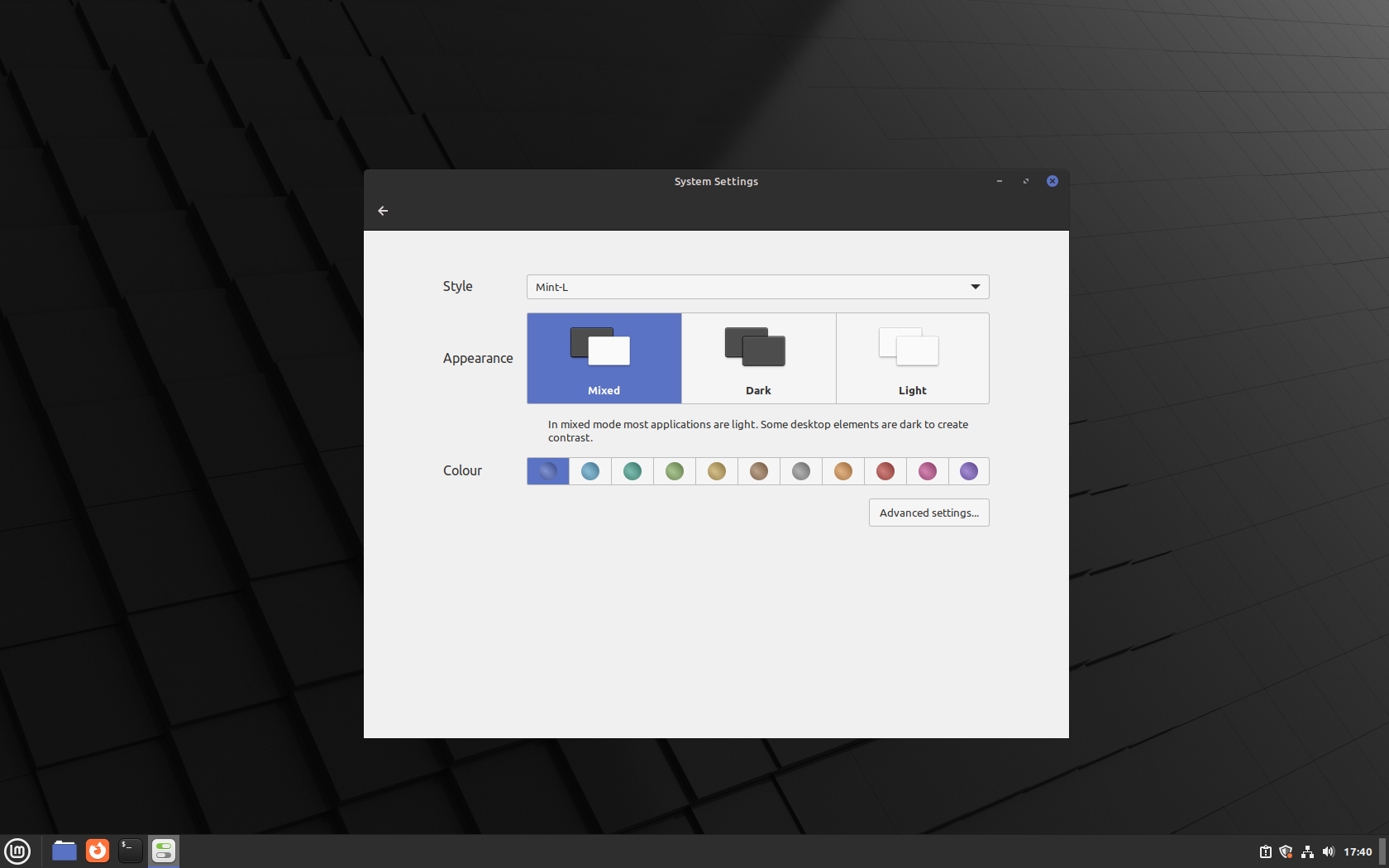Minimize the System Settings window

(1000, 181)
